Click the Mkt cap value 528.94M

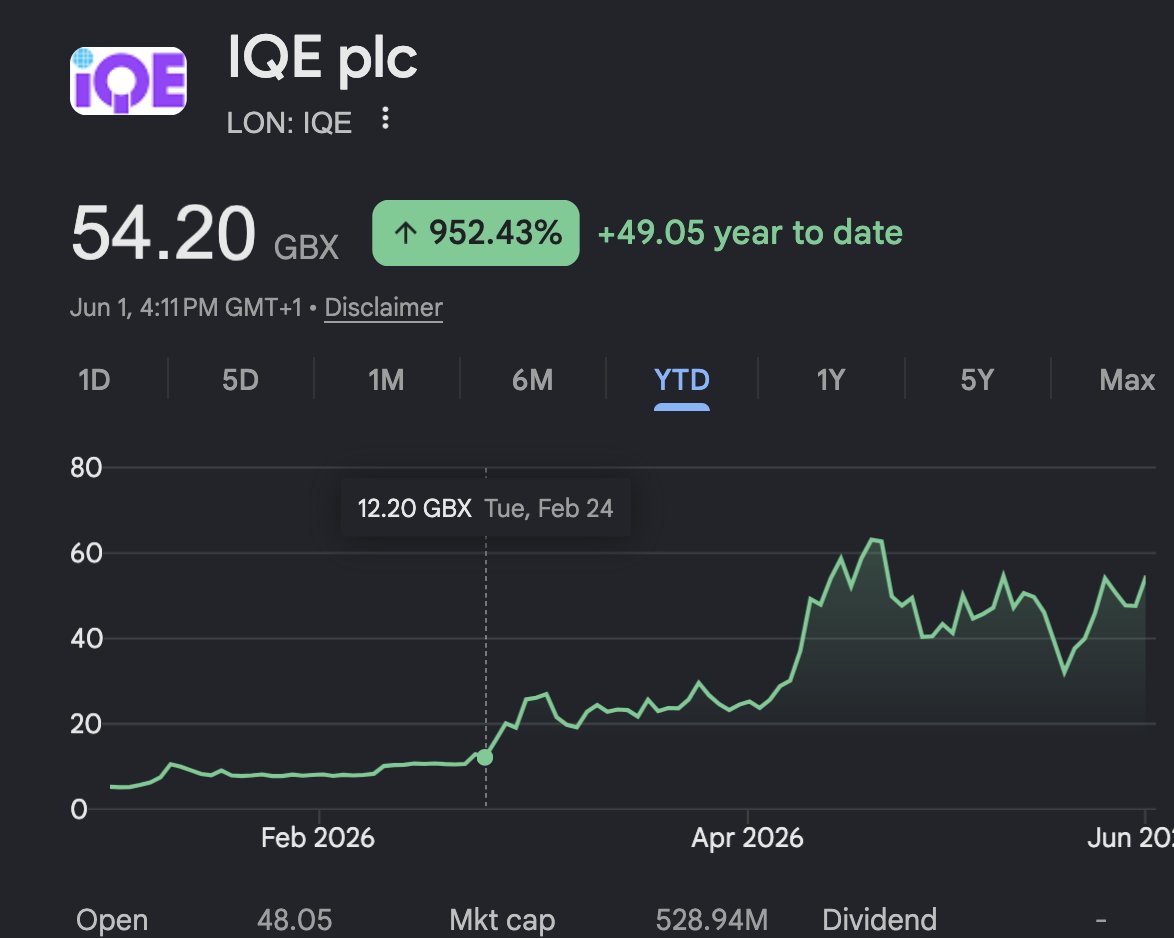[x=711, y=919]
